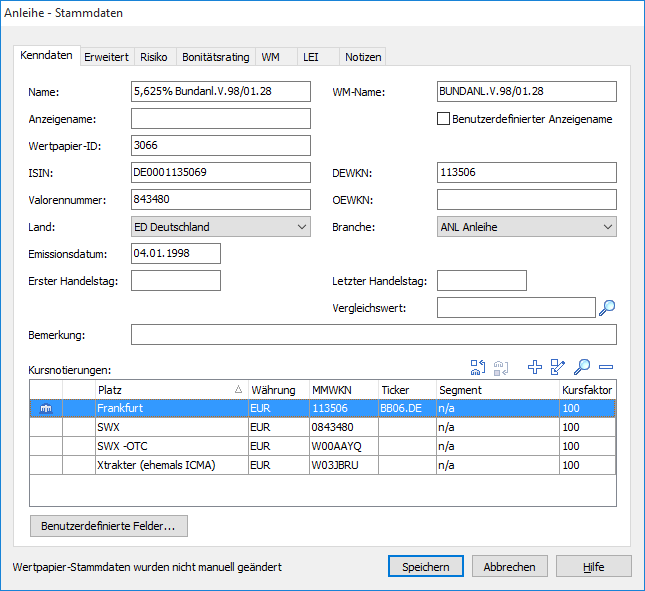Click the search icon beside Vergleichswert
Viewport: 645px width, 591px height.
607,308
